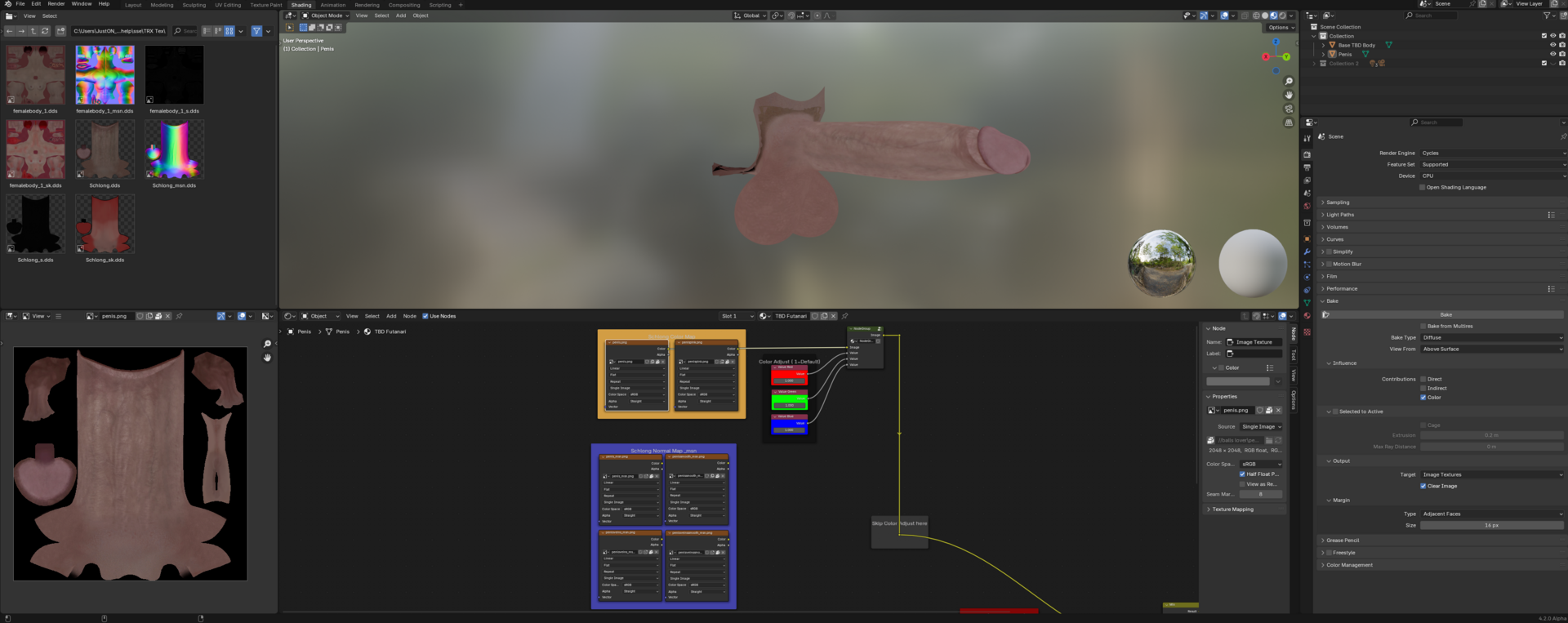Viewport: 1568px width, 623px height.
Task: Open Render Engine Cycles dropdown
Action: pos(1492,153)
